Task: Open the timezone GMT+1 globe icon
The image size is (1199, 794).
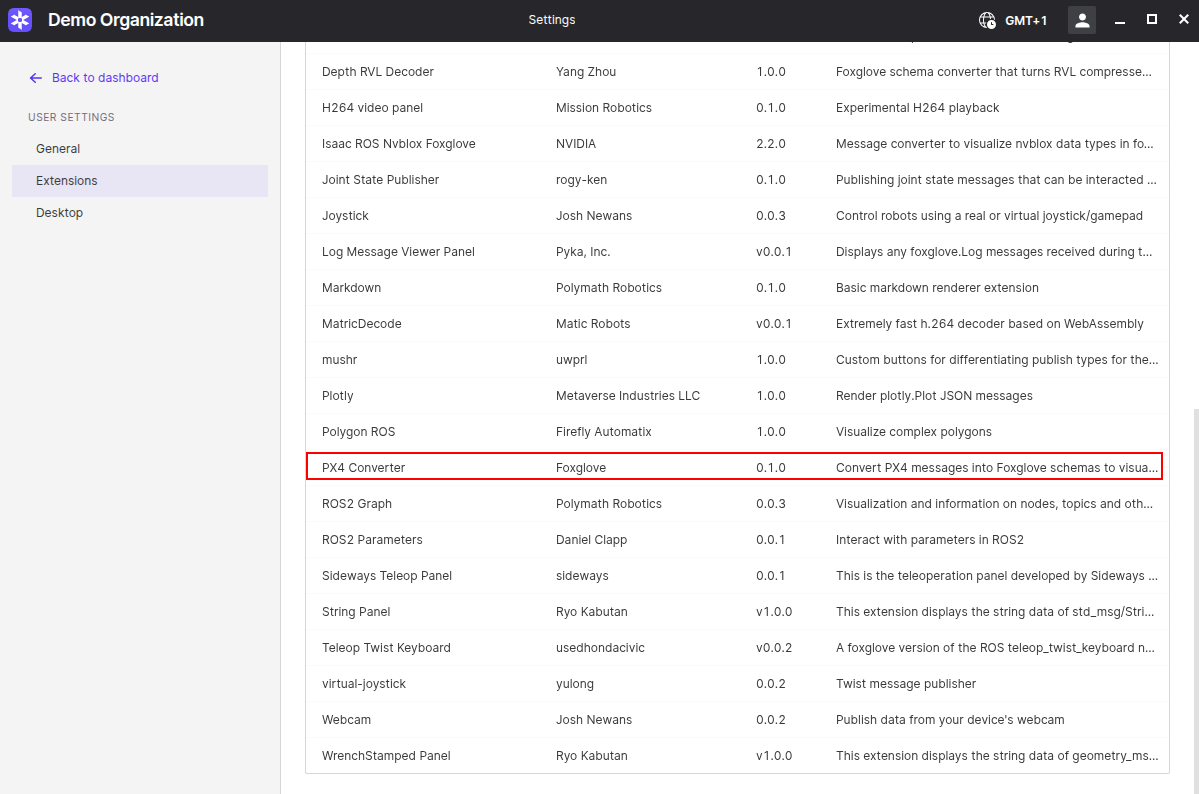Action: point(987,21)
